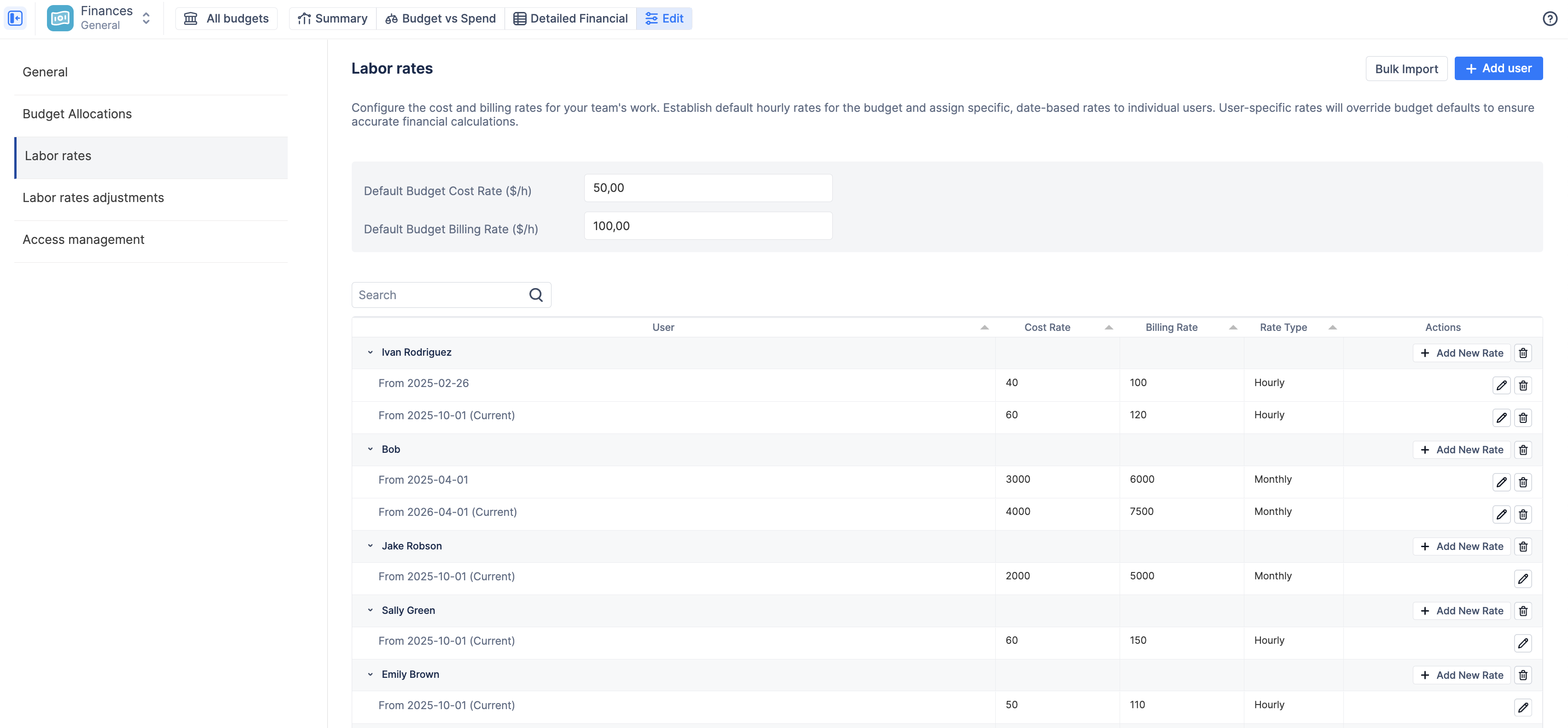Click the Add user button
This screenshot has height=728, width=1568.
tap(1498, 68)
